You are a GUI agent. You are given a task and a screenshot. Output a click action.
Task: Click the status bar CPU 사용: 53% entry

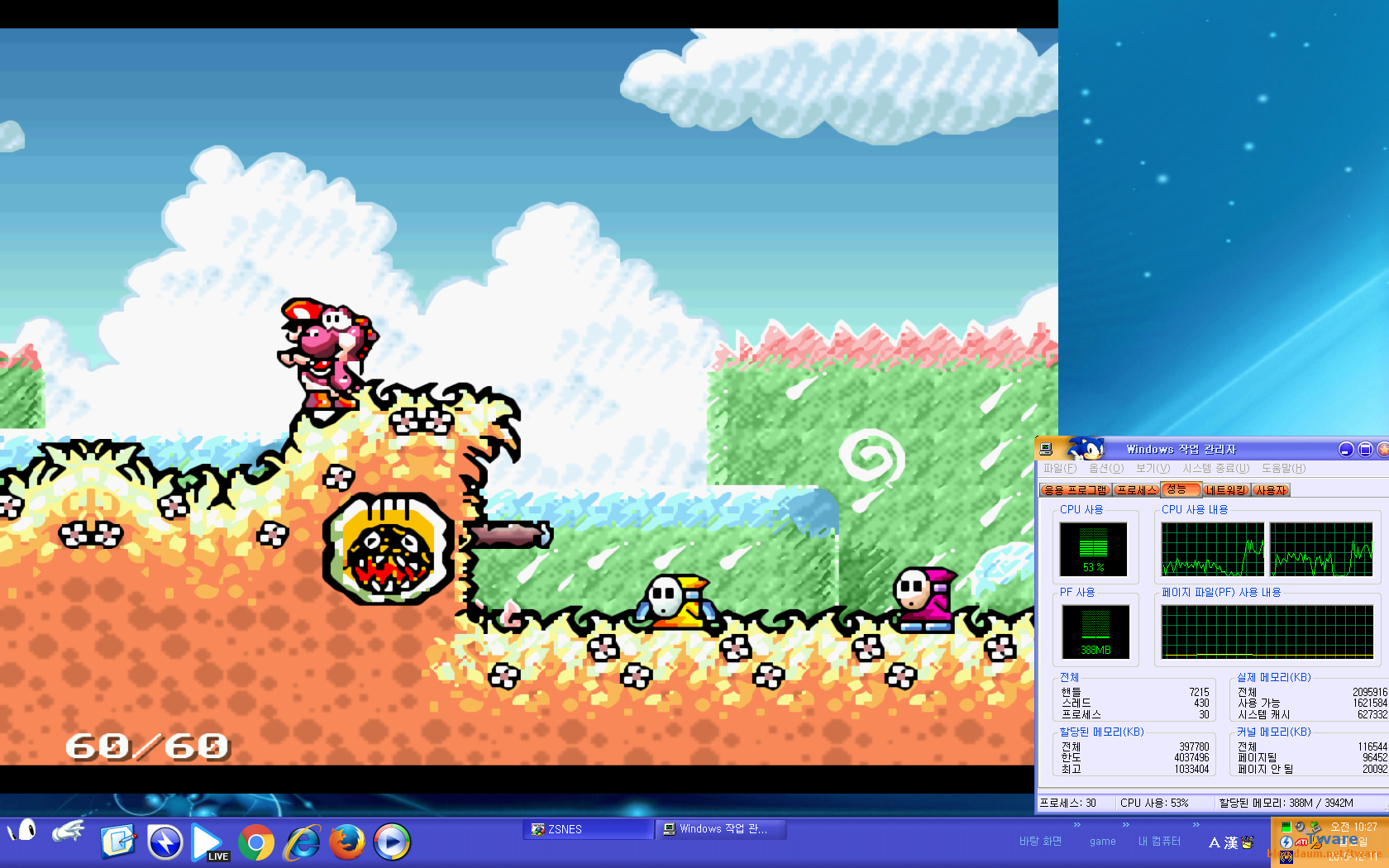click(x=1154, y=803)
